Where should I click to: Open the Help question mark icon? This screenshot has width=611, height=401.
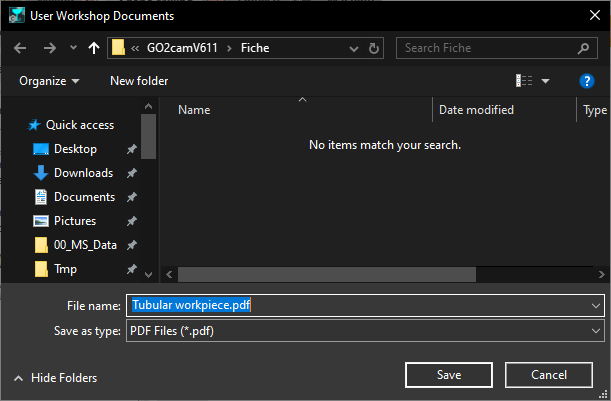pos(587,81)
